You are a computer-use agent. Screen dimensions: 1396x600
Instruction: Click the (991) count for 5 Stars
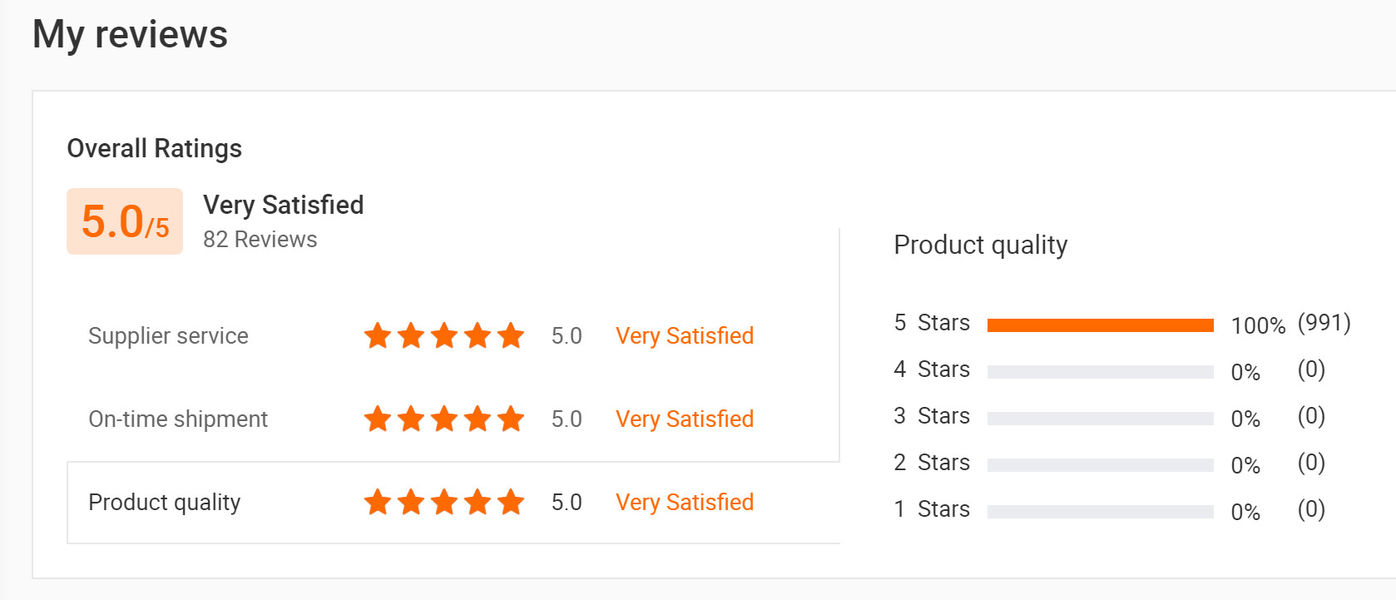pyautogui.click(x=1324, y=323)
